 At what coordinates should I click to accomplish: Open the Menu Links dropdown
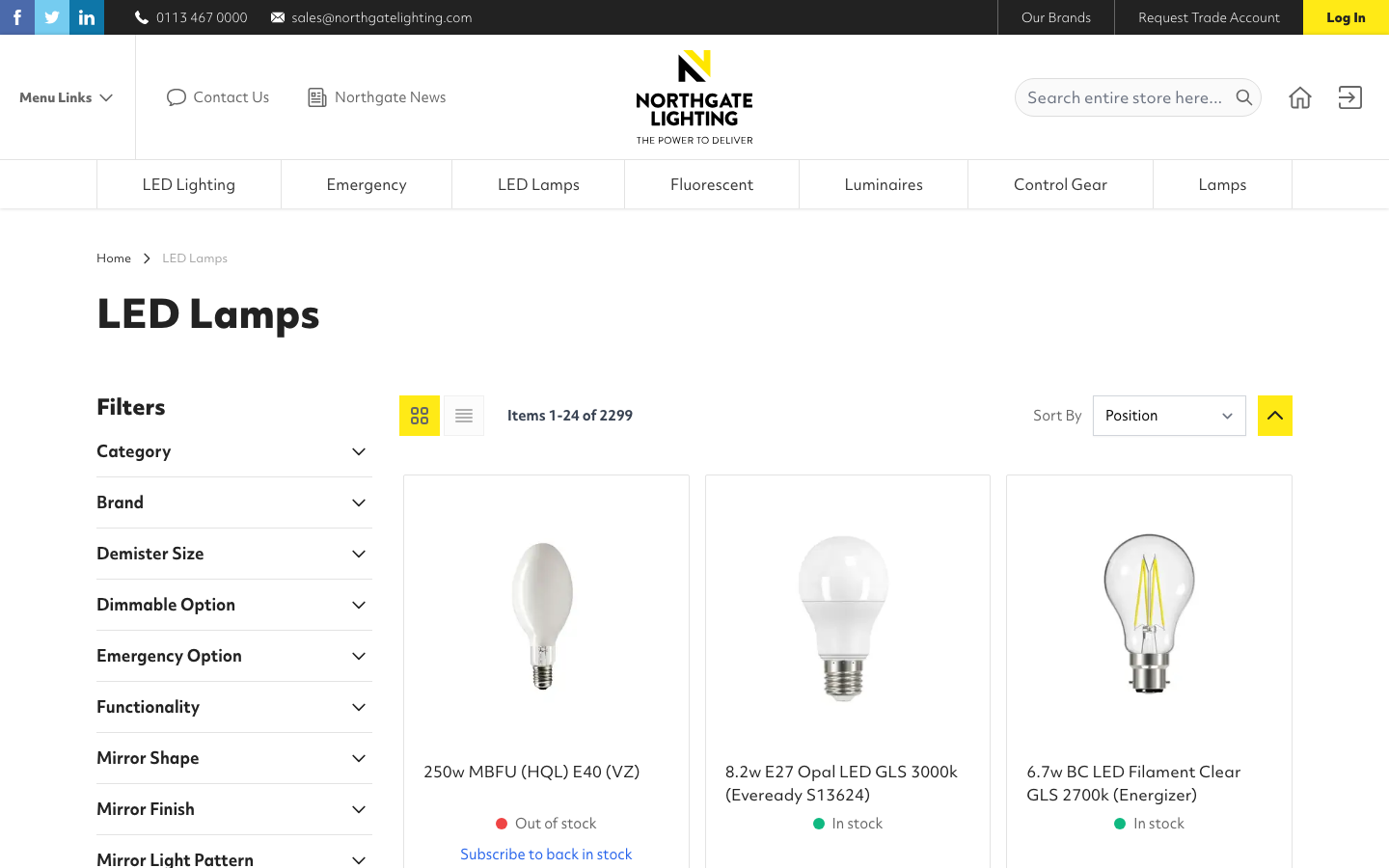(x=67, y=97)
